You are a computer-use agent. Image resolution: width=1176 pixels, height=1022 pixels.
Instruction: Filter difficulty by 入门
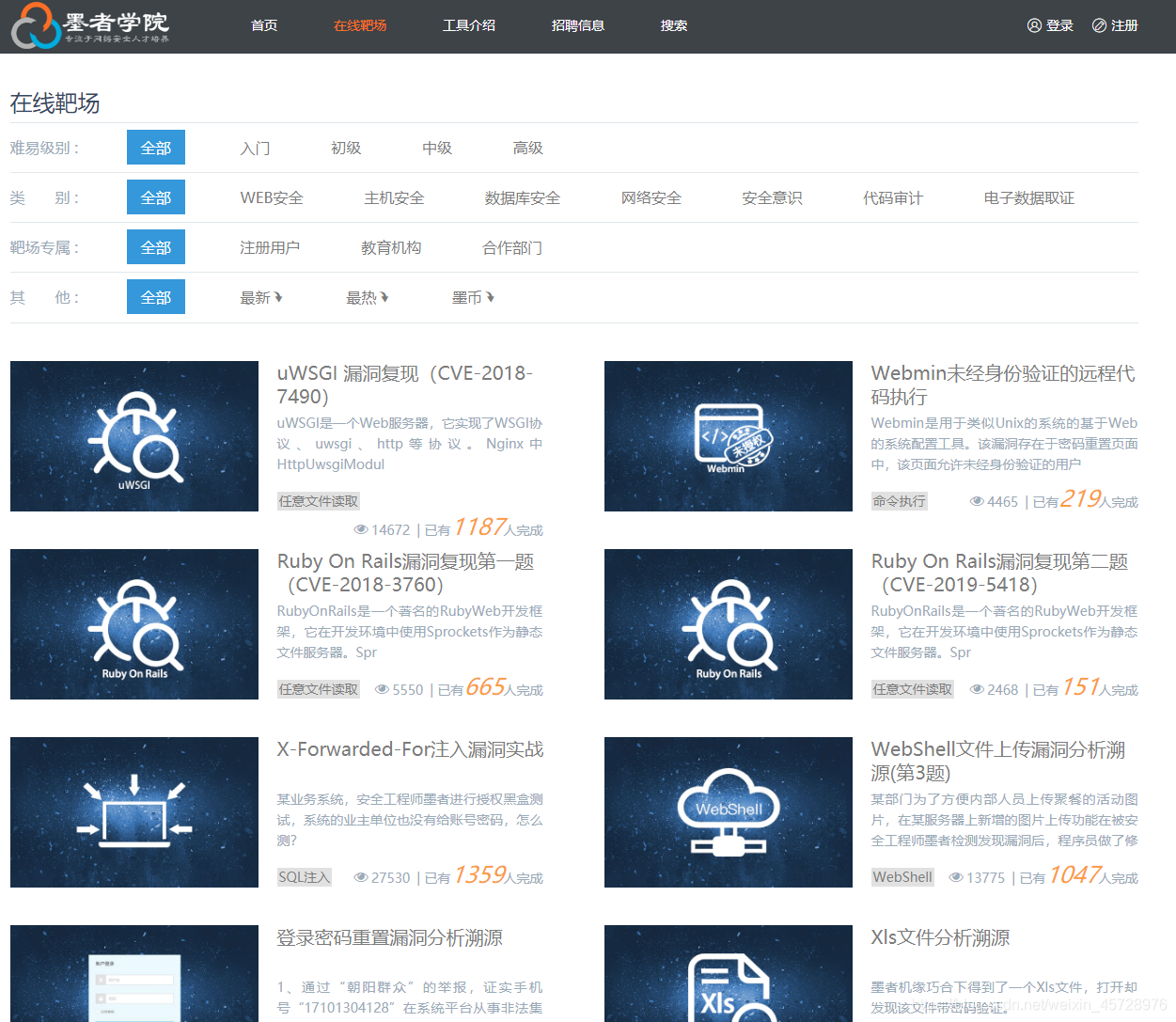[255, 148]
